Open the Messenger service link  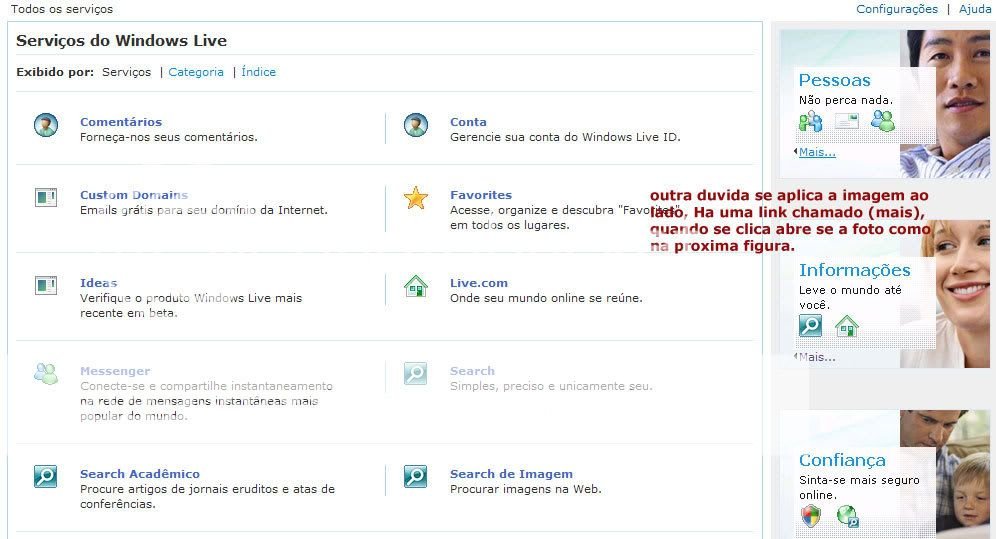pyautogui.click(x=115, y=371)
